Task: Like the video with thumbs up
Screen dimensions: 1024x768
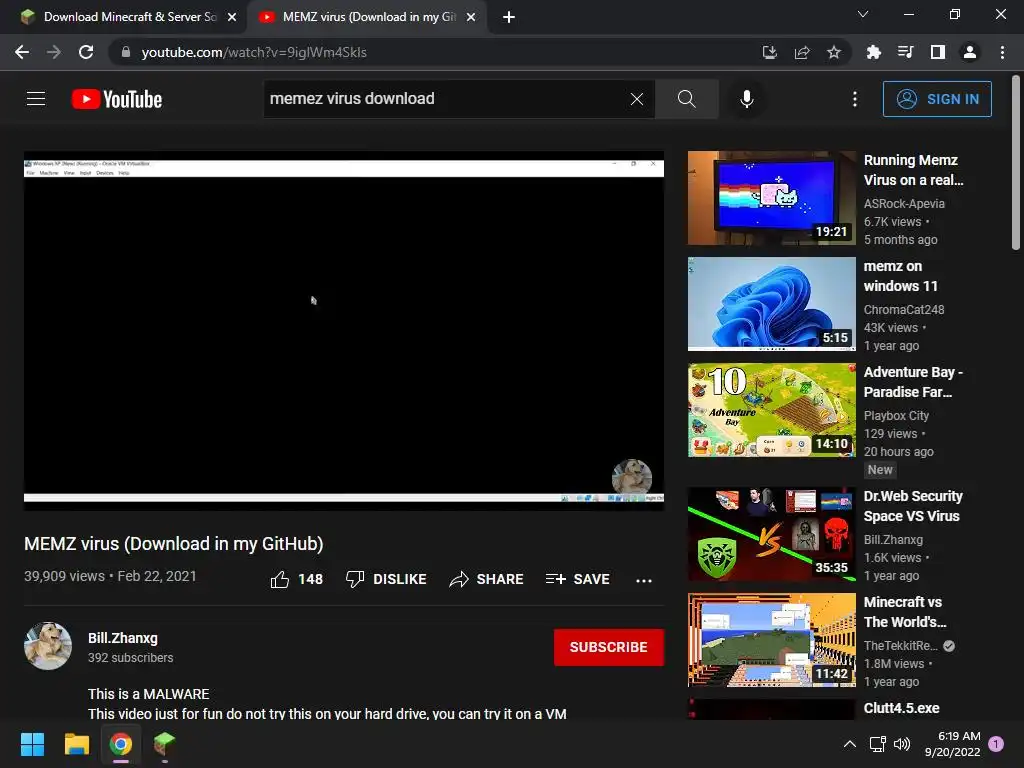Action: [x=296, y=579]
